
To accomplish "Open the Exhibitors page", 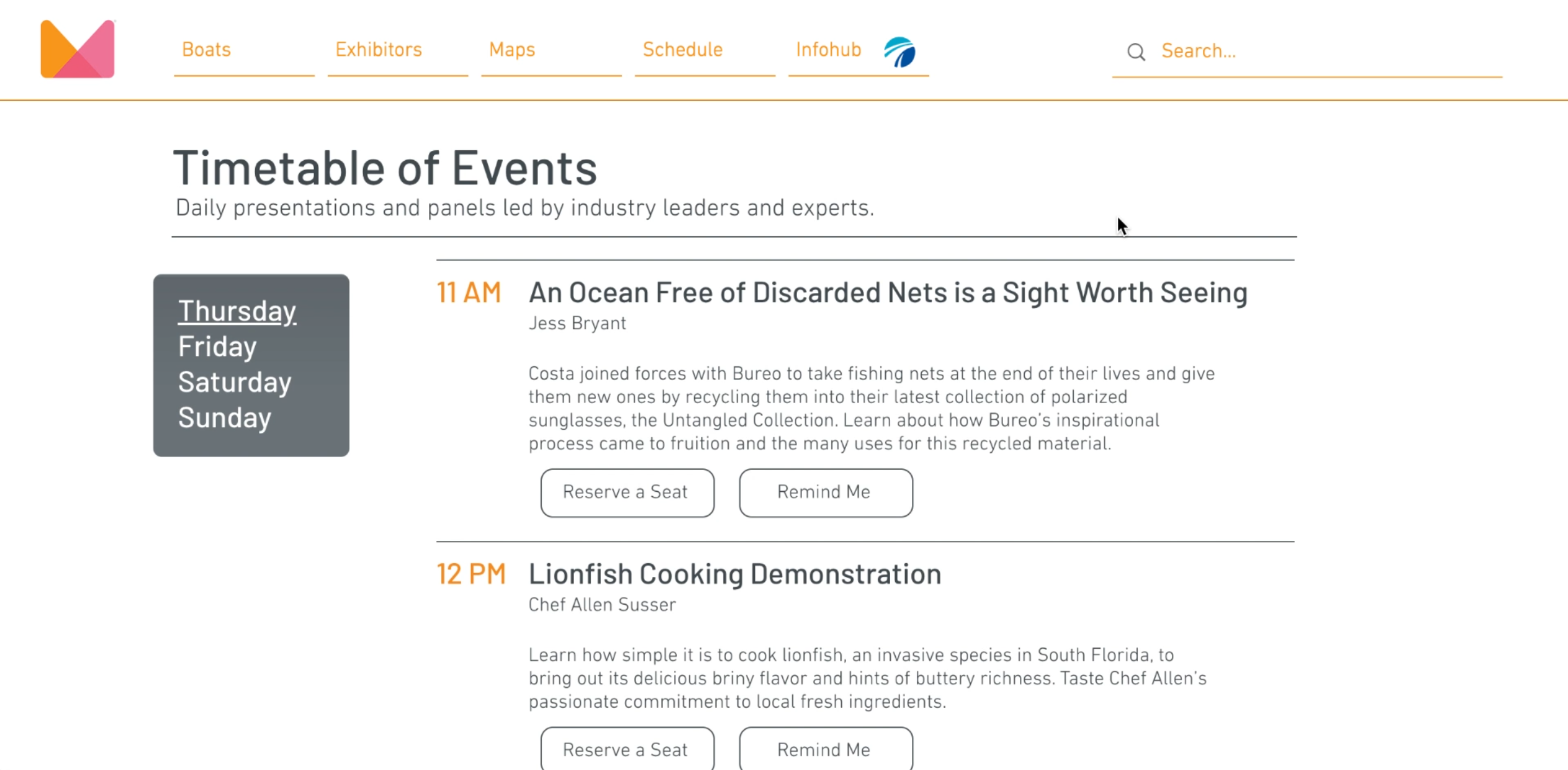I will (379, 50).
